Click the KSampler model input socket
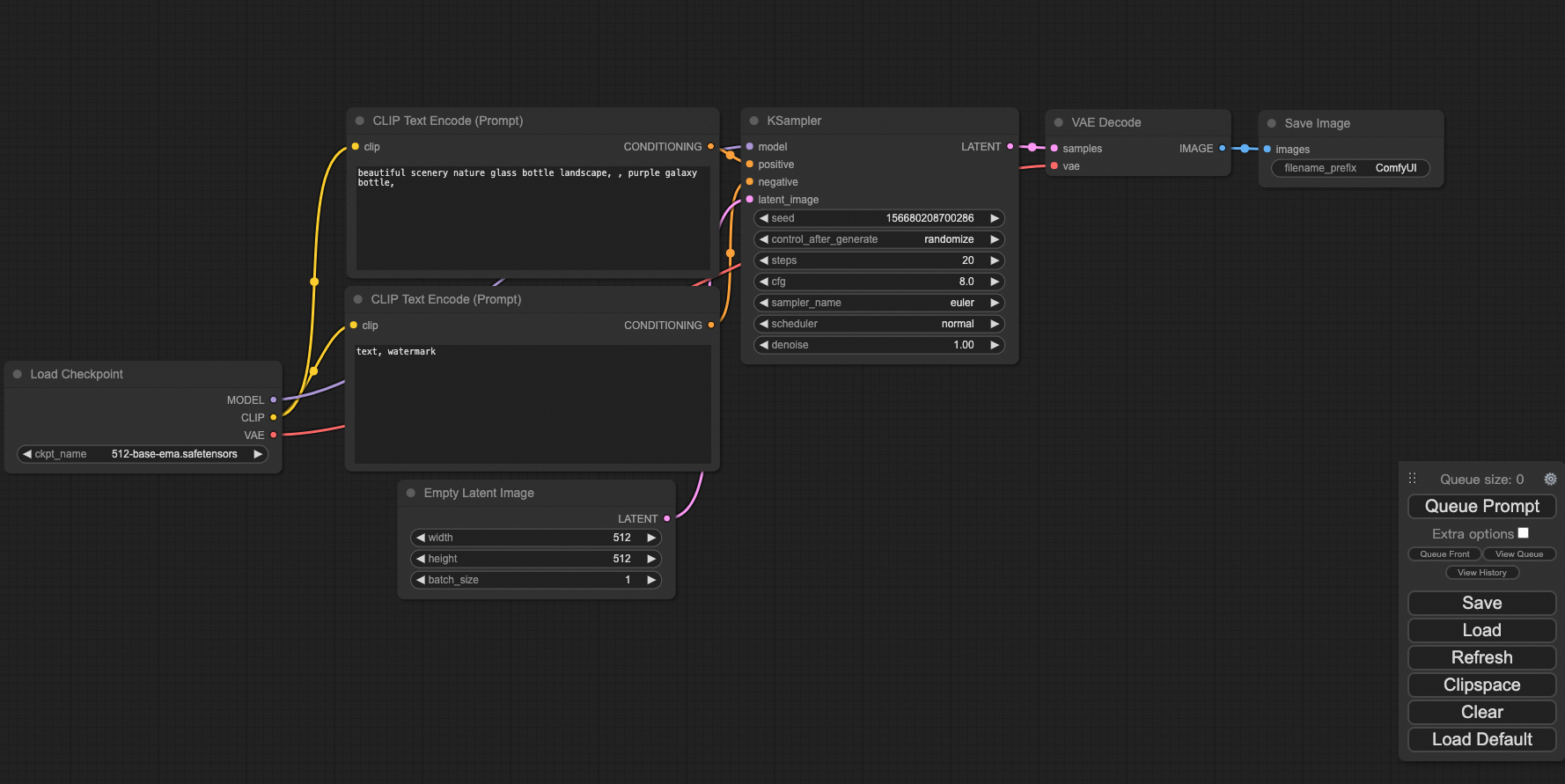Screen dimensions: 1565x784 click(x=750, y=147)
